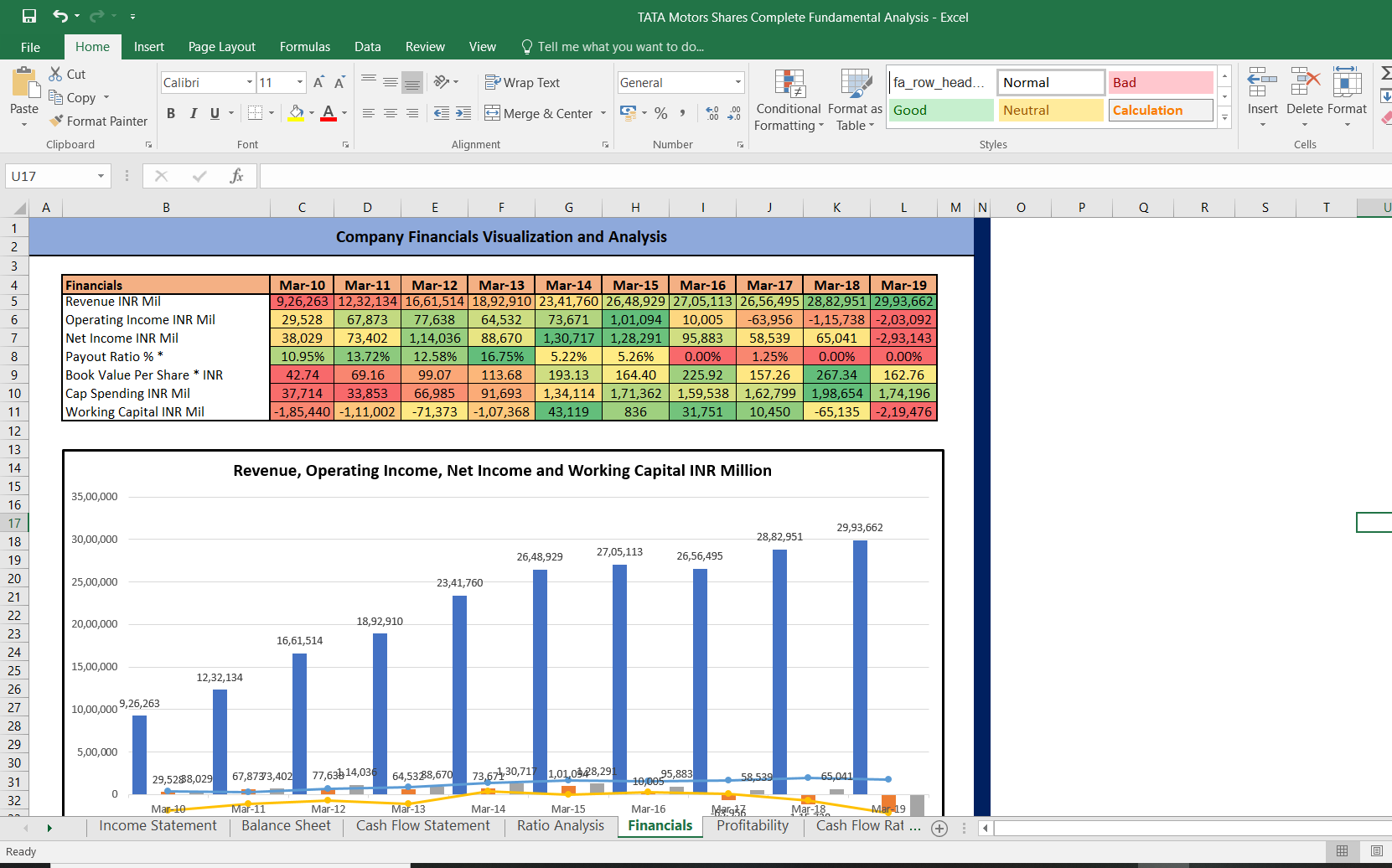1392x868 pixels.
Task: Click Format cells icon
Action: (1347, 83)
